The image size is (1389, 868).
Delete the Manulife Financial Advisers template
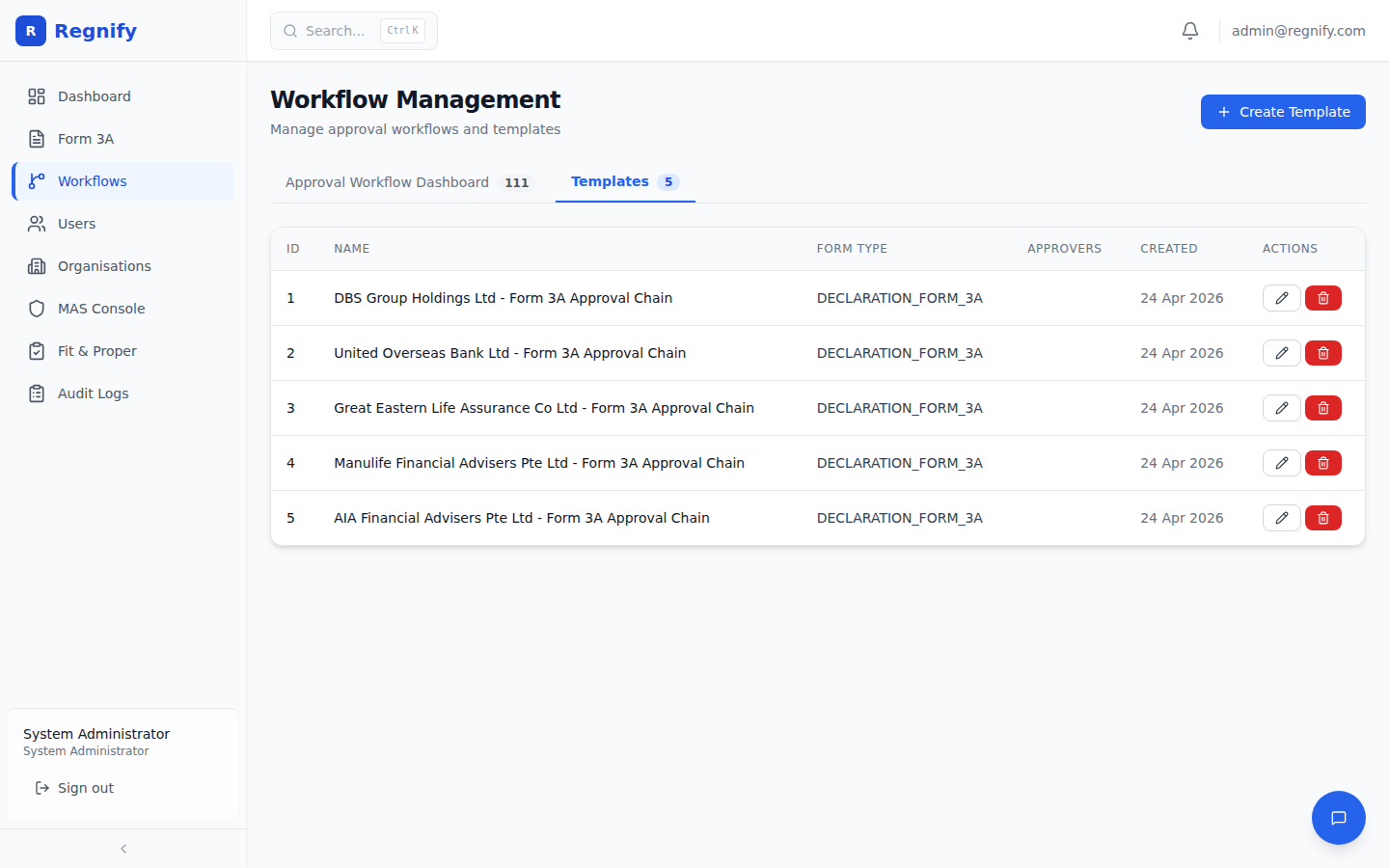click(x=1323, y=463)
